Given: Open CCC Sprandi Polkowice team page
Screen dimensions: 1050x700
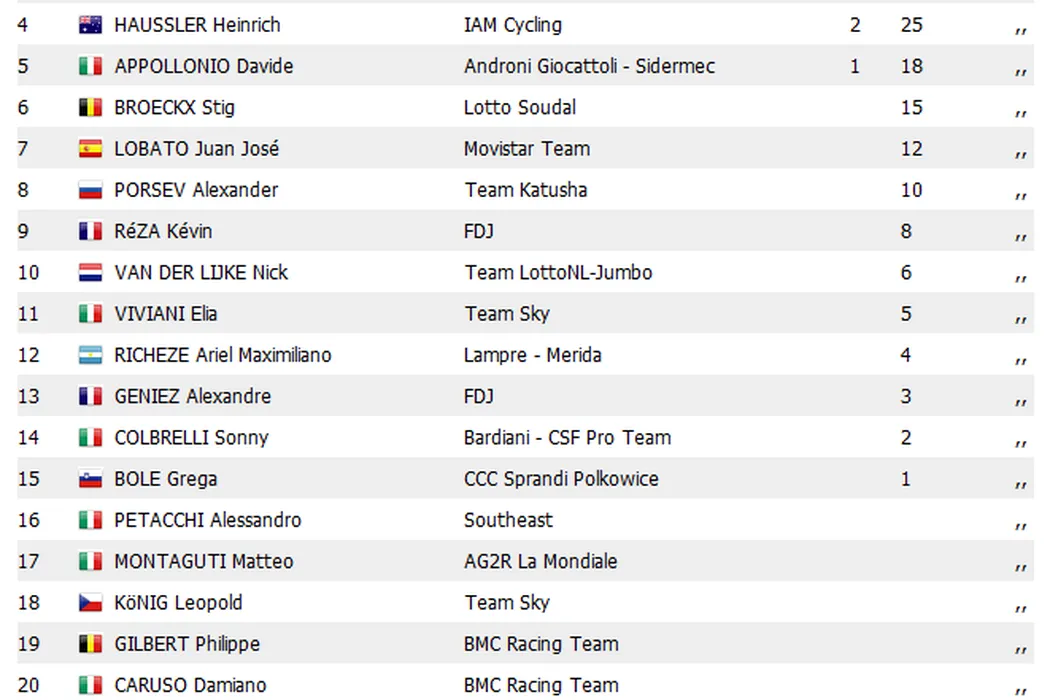Looking at the screenshot, I should point(561,479).
